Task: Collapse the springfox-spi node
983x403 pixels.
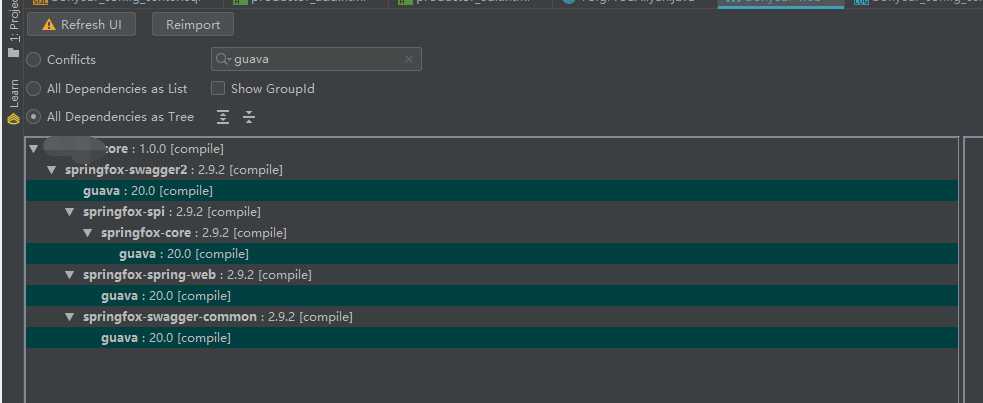Action: point(70,212)
